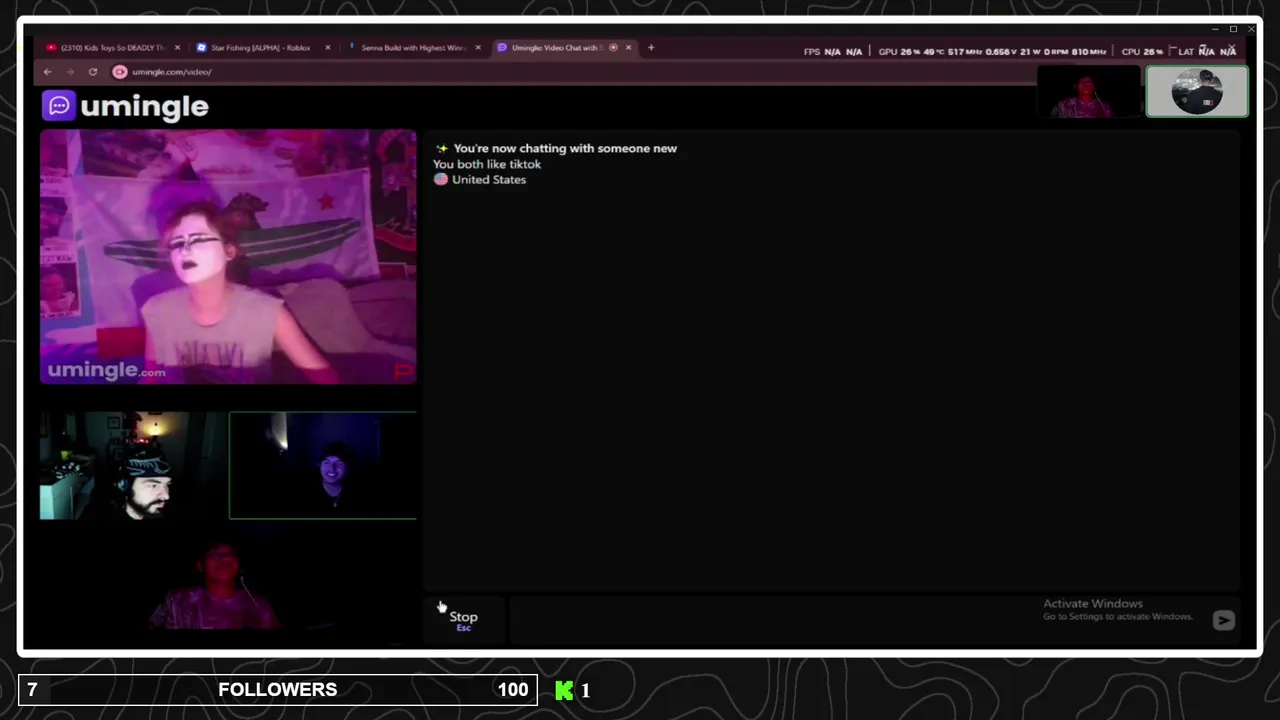Image resolution: width=1280 pixels, height=720 pixels.
Task: Reload the umingle page
Action: click(x=93, y=72)
